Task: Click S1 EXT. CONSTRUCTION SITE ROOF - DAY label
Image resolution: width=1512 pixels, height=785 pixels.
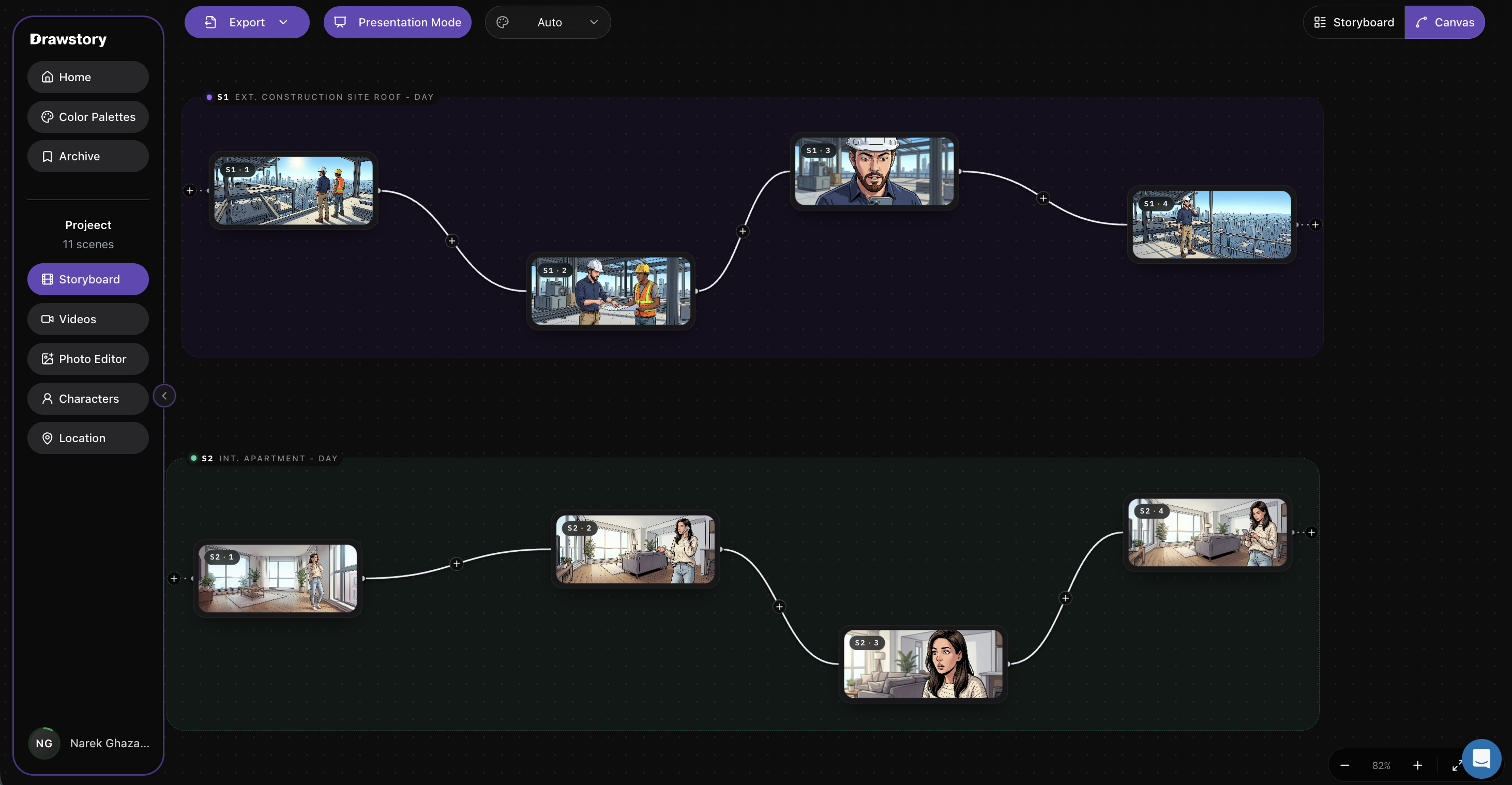Action: pos(320,97)
